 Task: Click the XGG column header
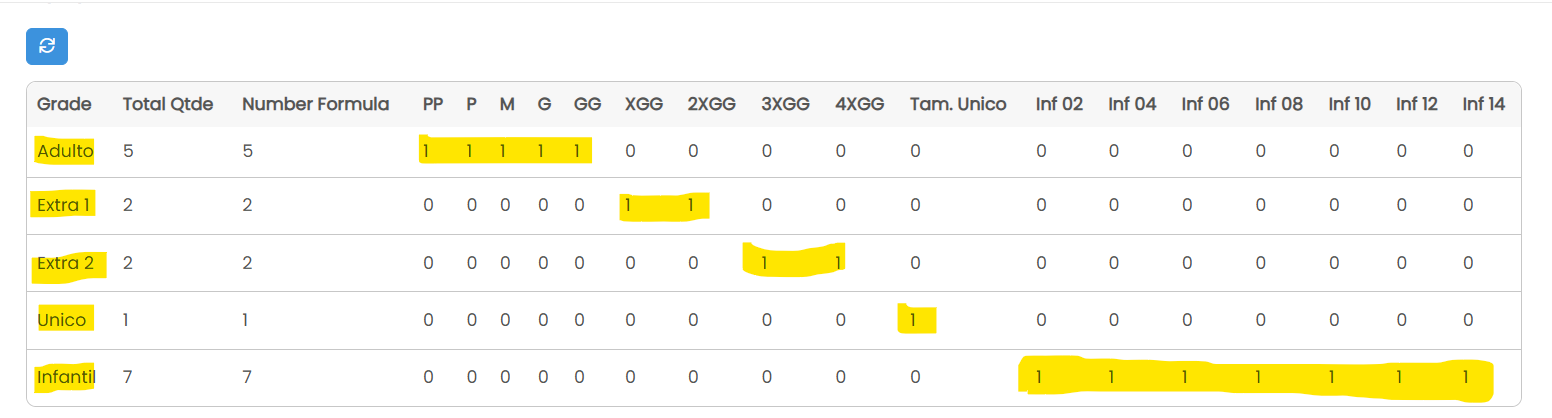(x=644, y=104)
